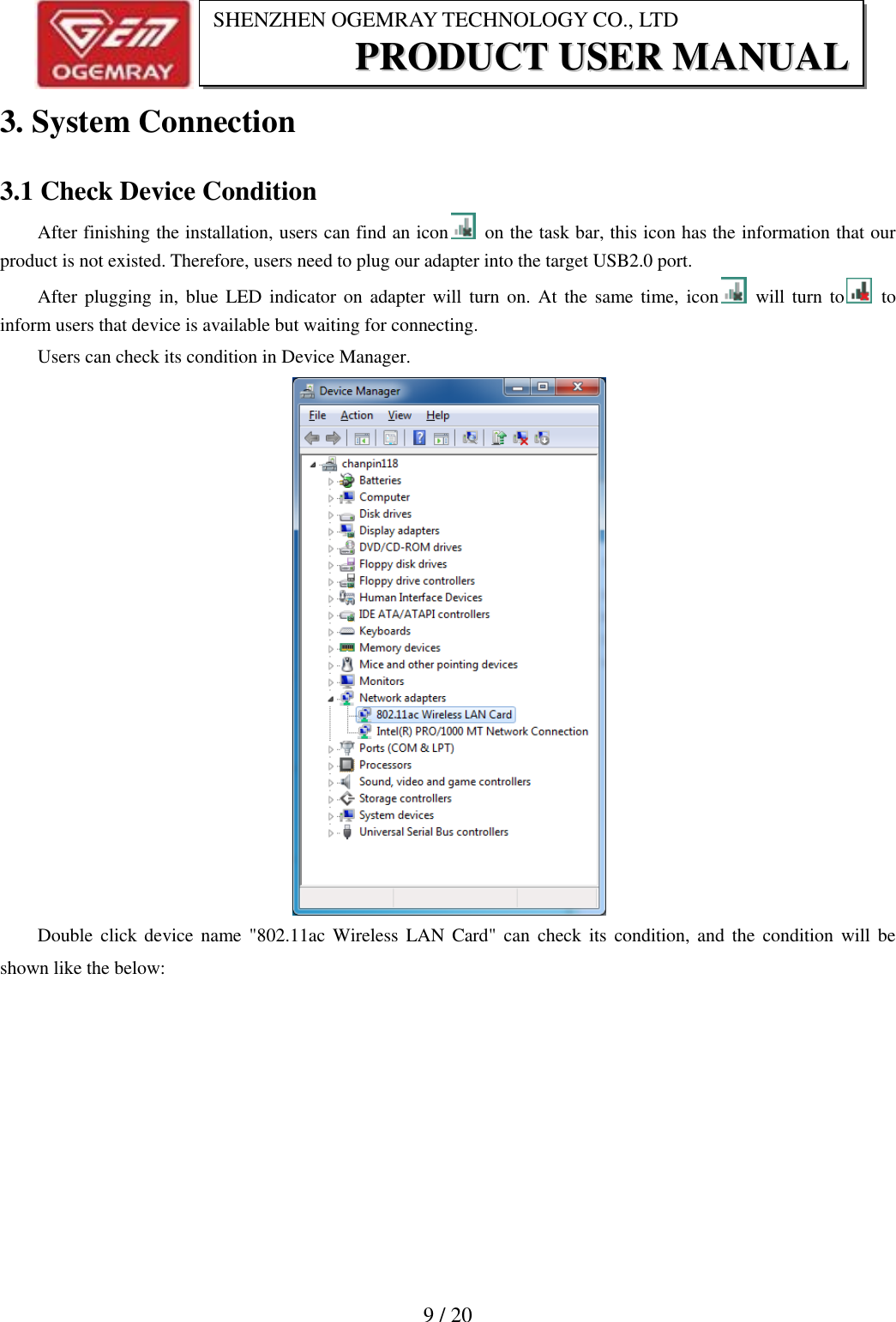Select 'Human Interface Devices' label
Viewport: 896px width, 1322px height.
[x=421, y=598]
